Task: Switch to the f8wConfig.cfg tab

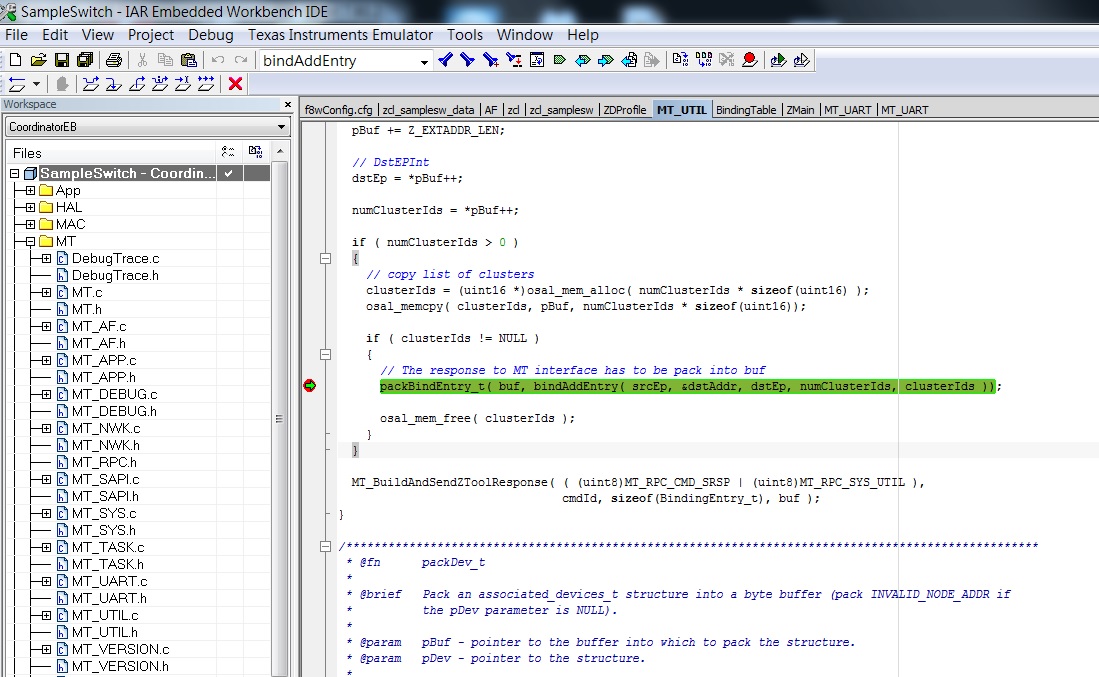Action: pos(339,110)
